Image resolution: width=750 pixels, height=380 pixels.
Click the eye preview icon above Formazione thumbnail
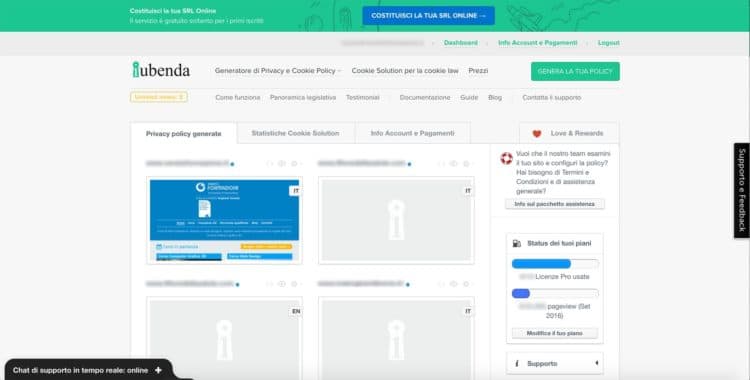coord(282,164)
